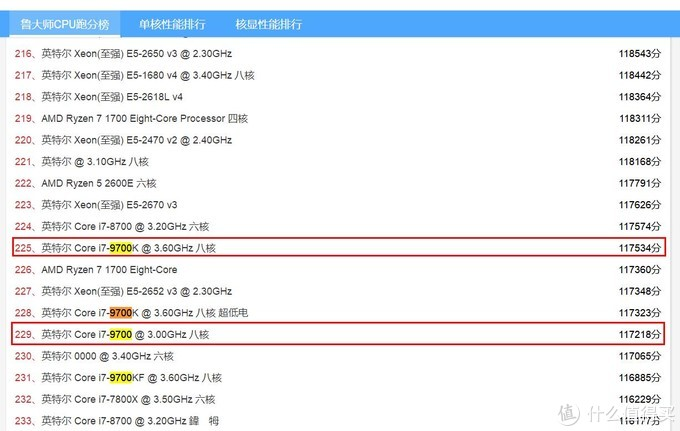Screen dimensions: 680x431
Task: Click the Core i7-9700K 超低电 entry
Action: pos(144,313)
